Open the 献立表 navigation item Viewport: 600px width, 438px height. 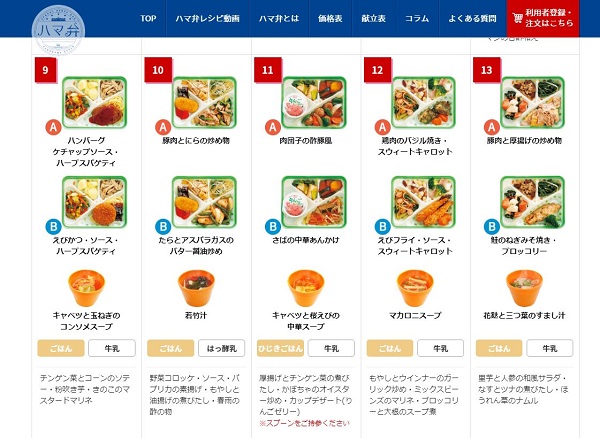[373, 18]
